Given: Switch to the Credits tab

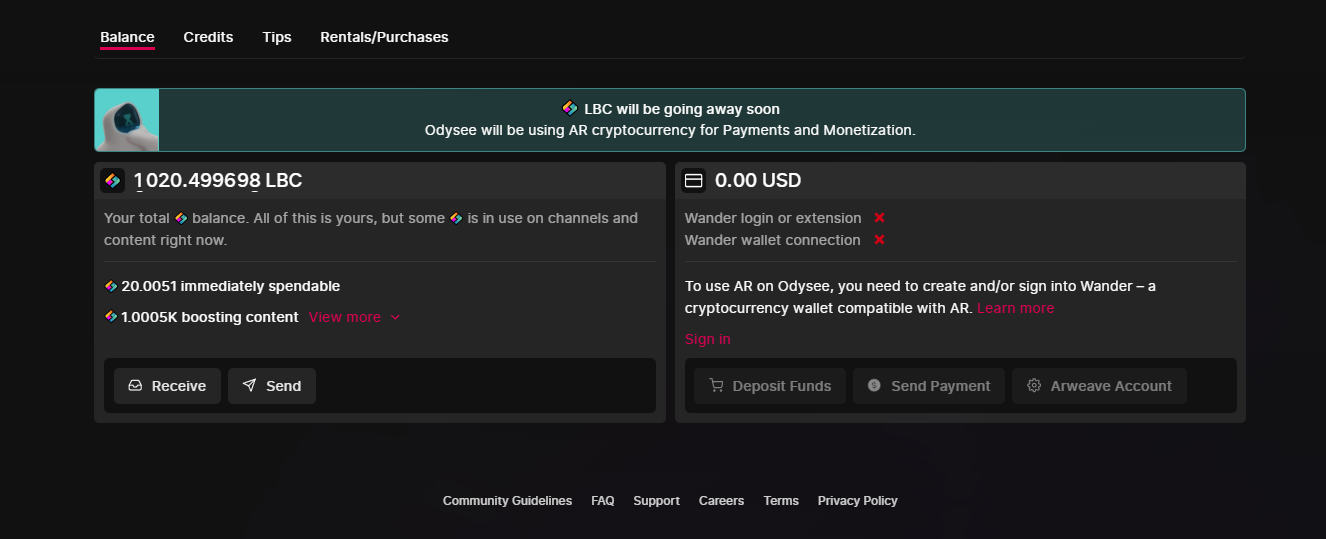Looking at the screenshot, I should [208, 37].
